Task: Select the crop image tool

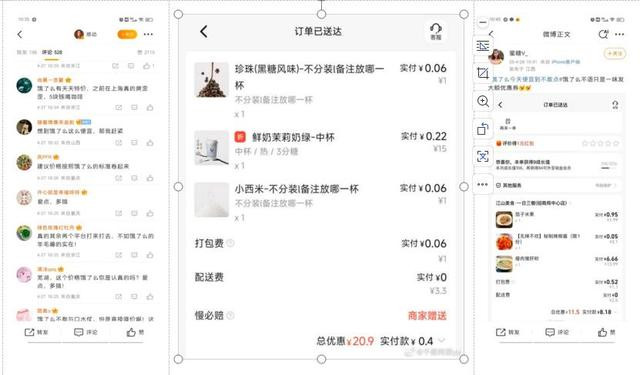Action: 483,73
